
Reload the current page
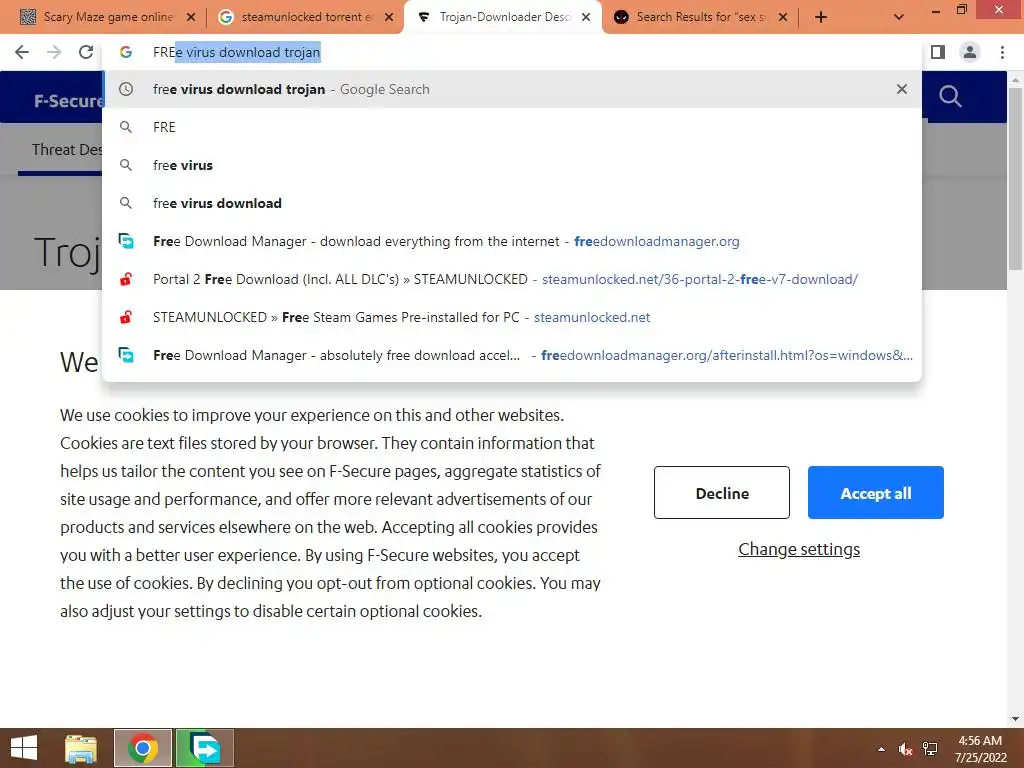click(x=86, y=52)
